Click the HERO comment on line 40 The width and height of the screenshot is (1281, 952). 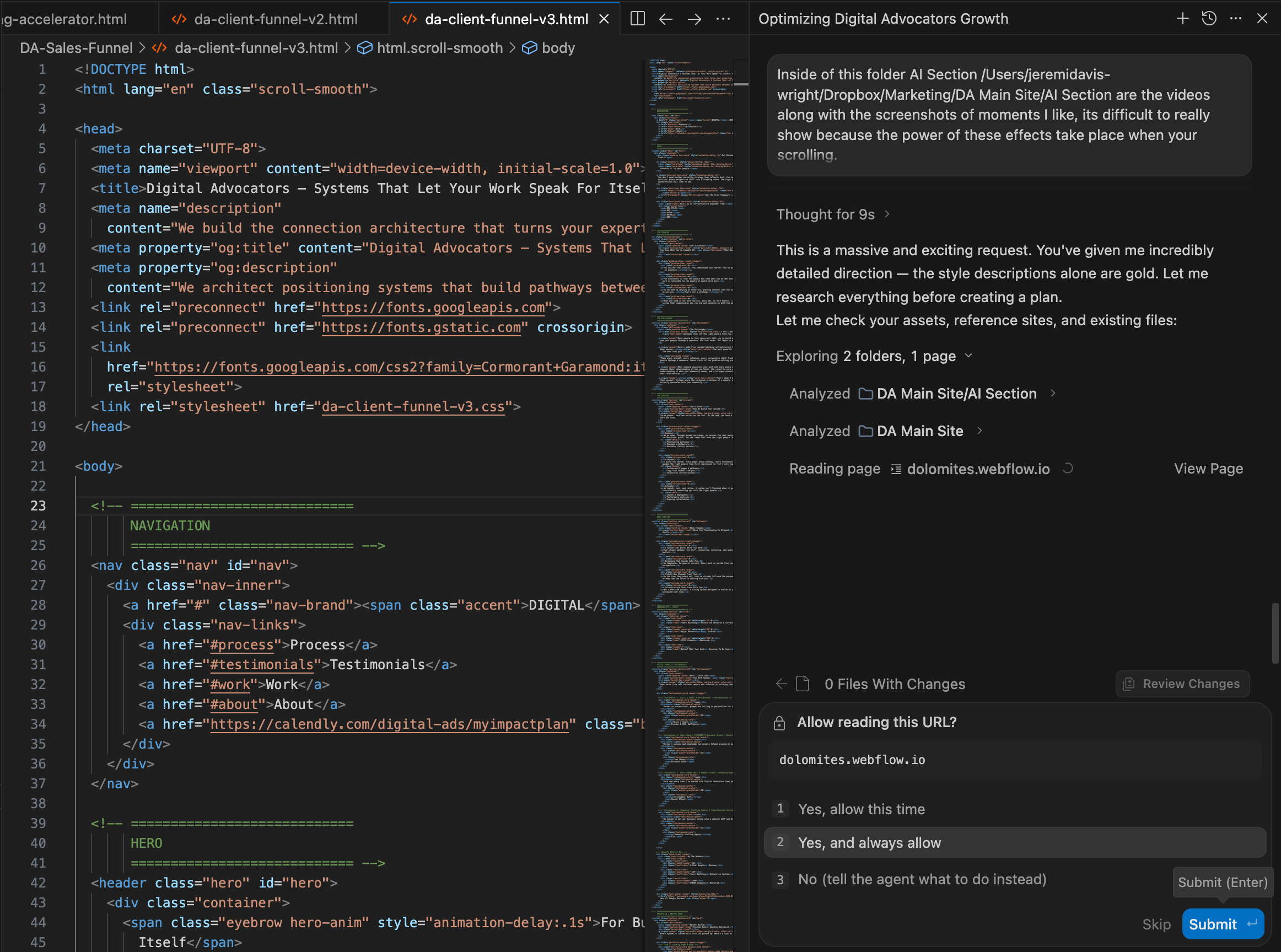[x=147, y=843]
